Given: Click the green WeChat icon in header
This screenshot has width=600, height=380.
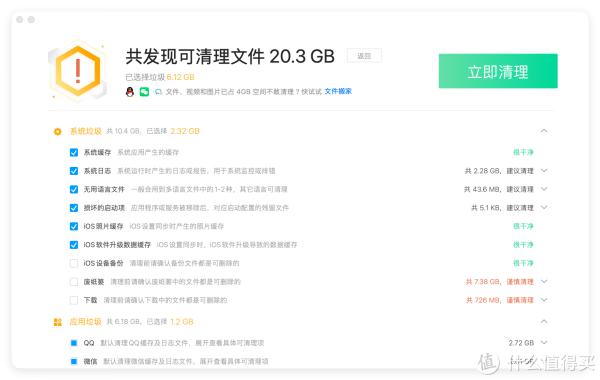Looking at the screenshot, I should pyautogui.click(x=144, y=92).
